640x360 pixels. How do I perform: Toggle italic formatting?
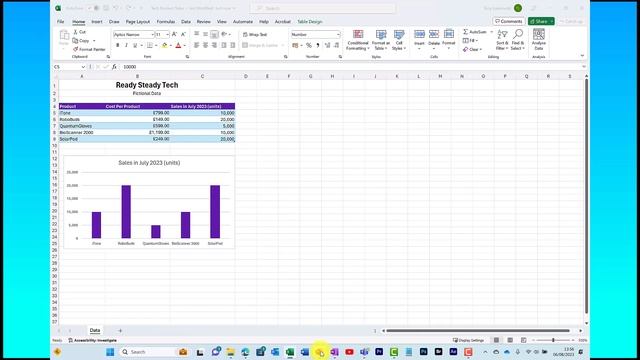tap(126, 45)
